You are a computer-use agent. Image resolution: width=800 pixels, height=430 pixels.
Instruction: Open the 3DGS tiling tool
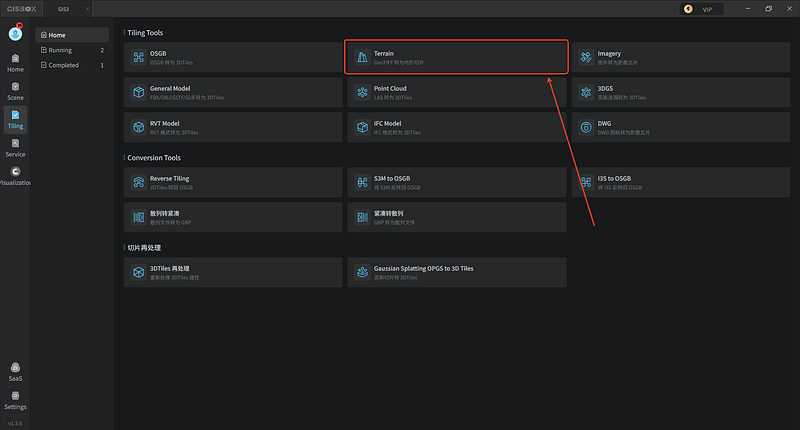(x=681, y=92)
